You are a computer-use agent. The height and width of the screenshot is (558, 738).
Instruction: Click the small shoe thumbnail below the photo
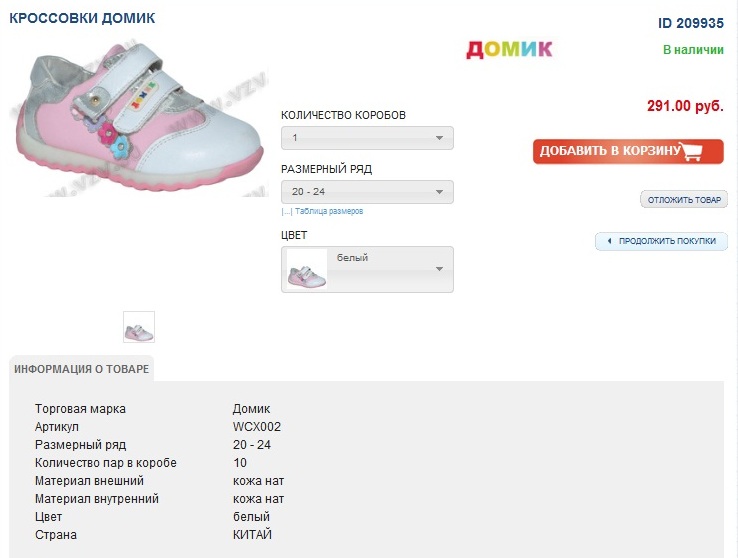[x=139, y=327]
